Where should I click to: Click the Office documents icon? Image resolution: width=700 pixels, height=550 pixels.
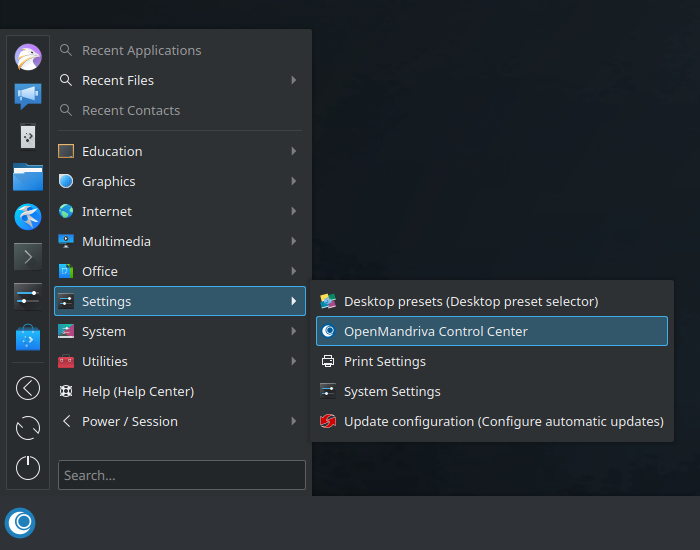[x=66, y=271]
